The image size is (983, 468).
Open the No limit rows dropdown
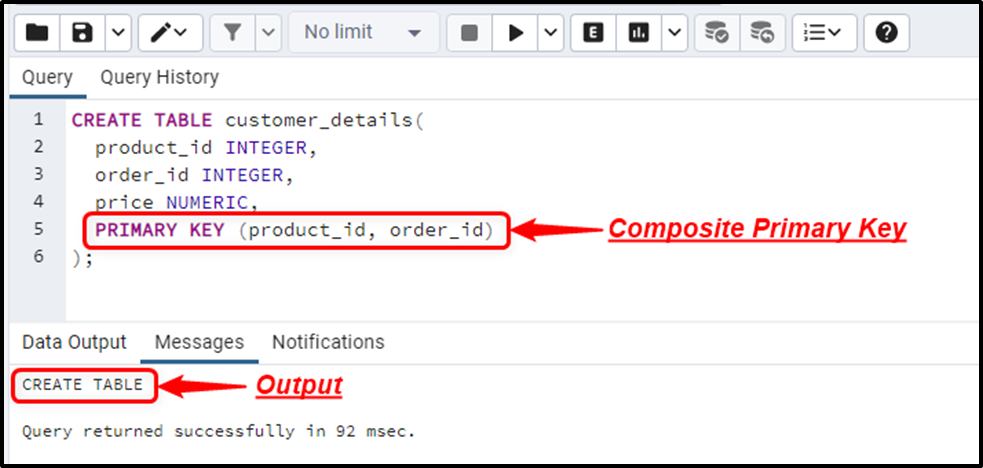point(364,33)
